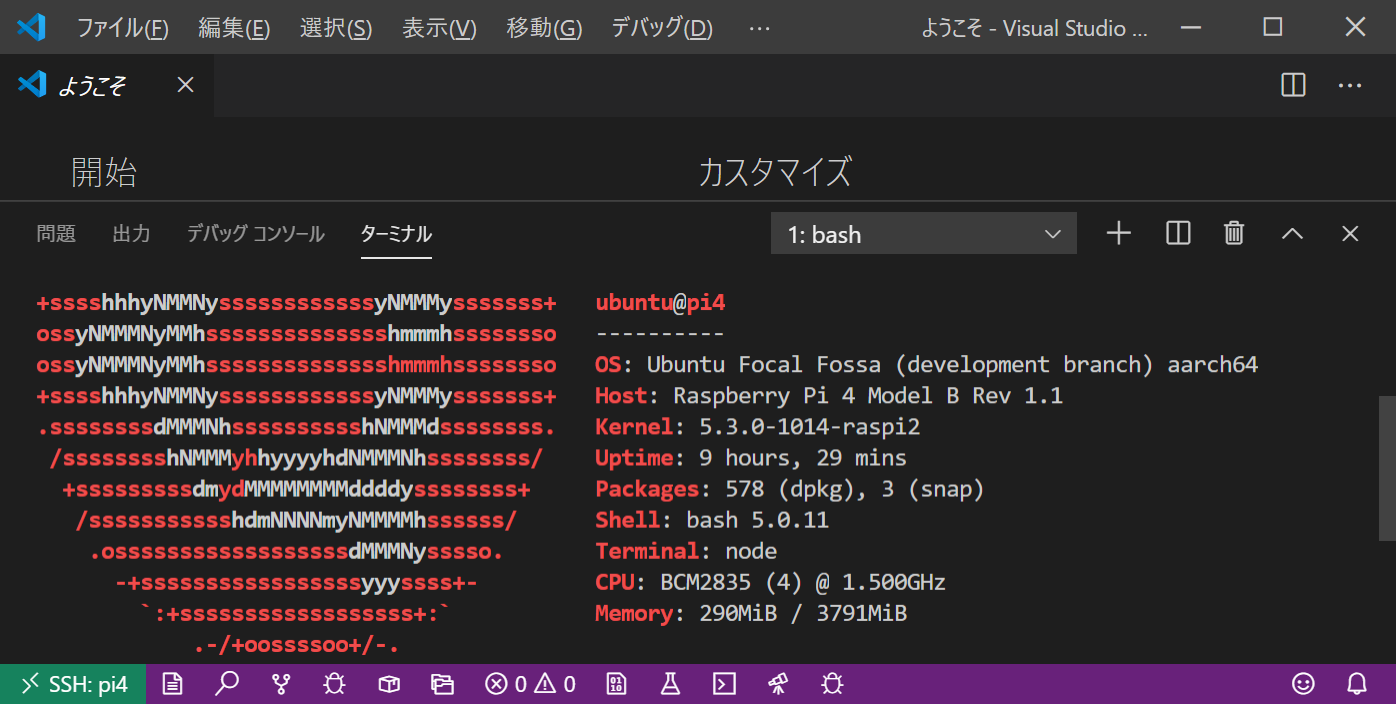Maximize the panel with the chevron icon
The width and height of the screenshot is (1396, 704).
(1291, 233)
